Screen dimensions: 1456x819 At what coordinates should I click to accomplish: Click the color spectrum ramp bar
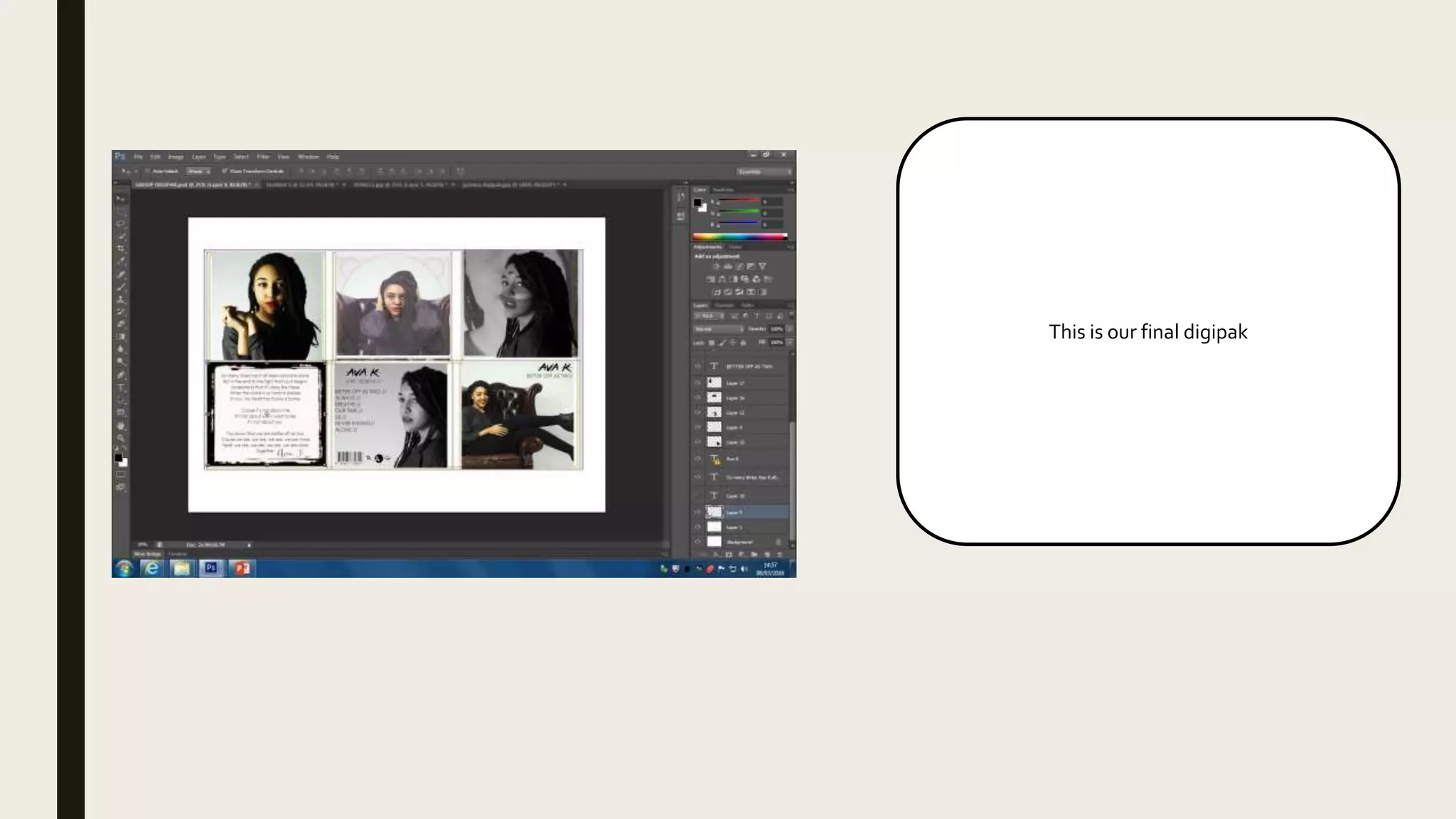(739, 237)
